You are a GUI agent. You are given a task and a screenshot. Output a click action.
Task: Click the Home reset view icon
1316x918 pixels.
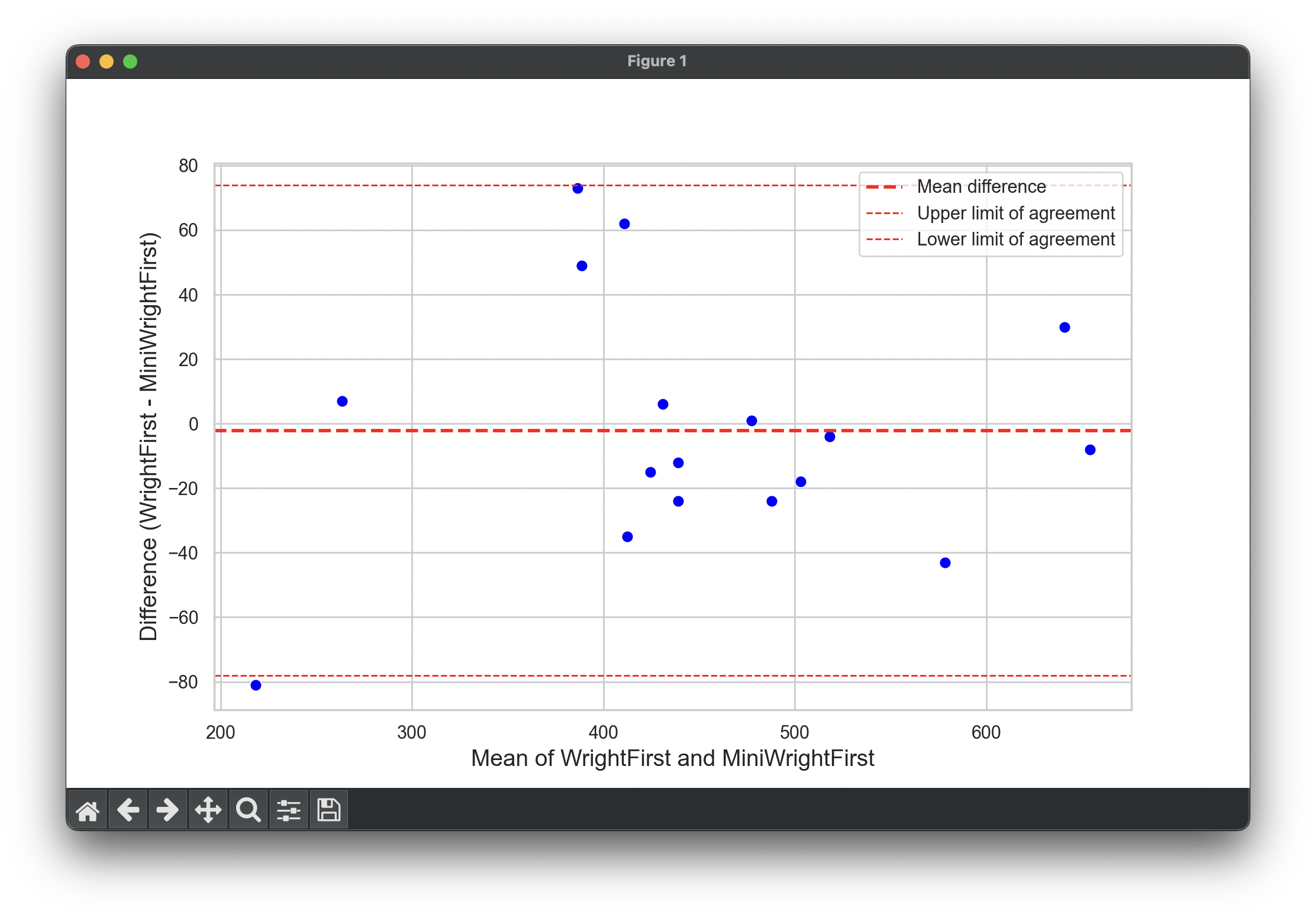coord(88,810)
